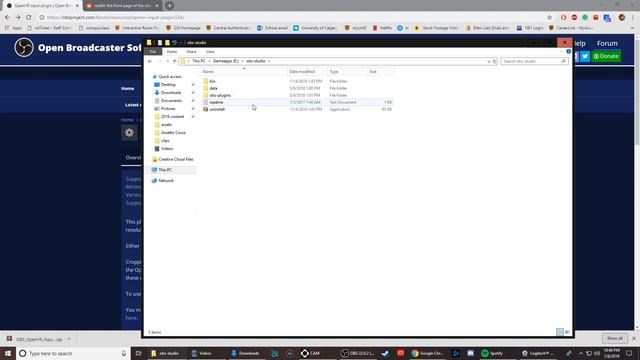Bookmark this page with star icon
This screenshot has width=640, height=360.
(549, 18)
